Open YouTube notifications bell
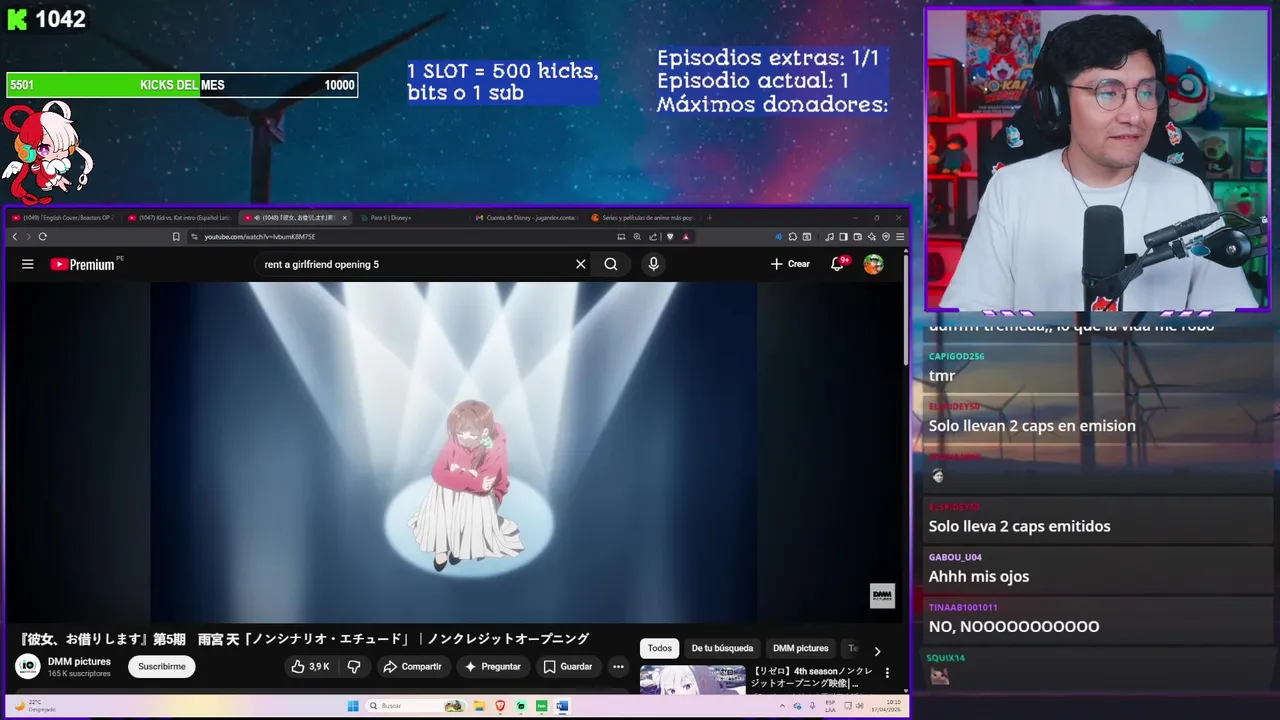Viewport: 1280px width, 720px height. click(x=838, y=264)
